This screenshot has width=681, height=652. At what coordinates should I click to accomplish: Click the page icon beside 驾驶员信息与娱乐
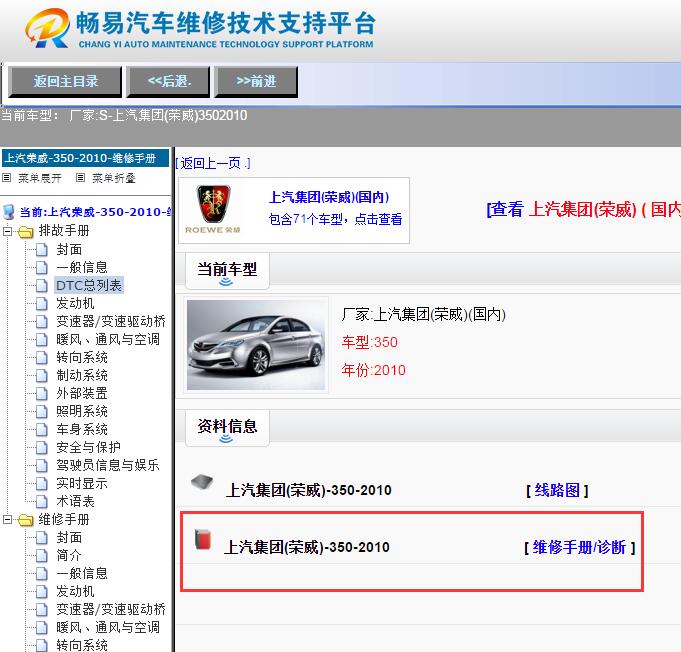(42, 465)
